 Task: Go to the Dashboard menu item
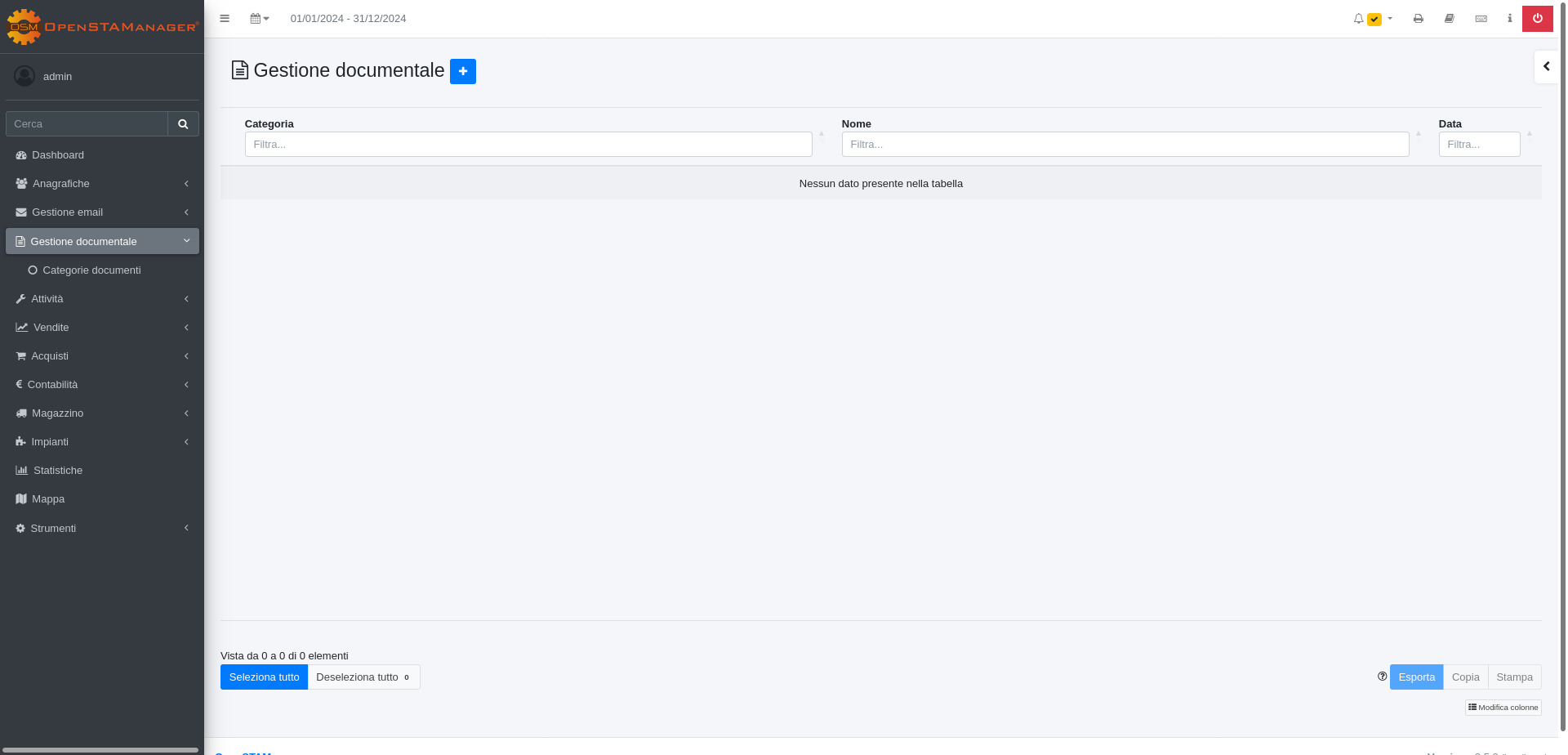pyautogui.click(x=102, y=155)
